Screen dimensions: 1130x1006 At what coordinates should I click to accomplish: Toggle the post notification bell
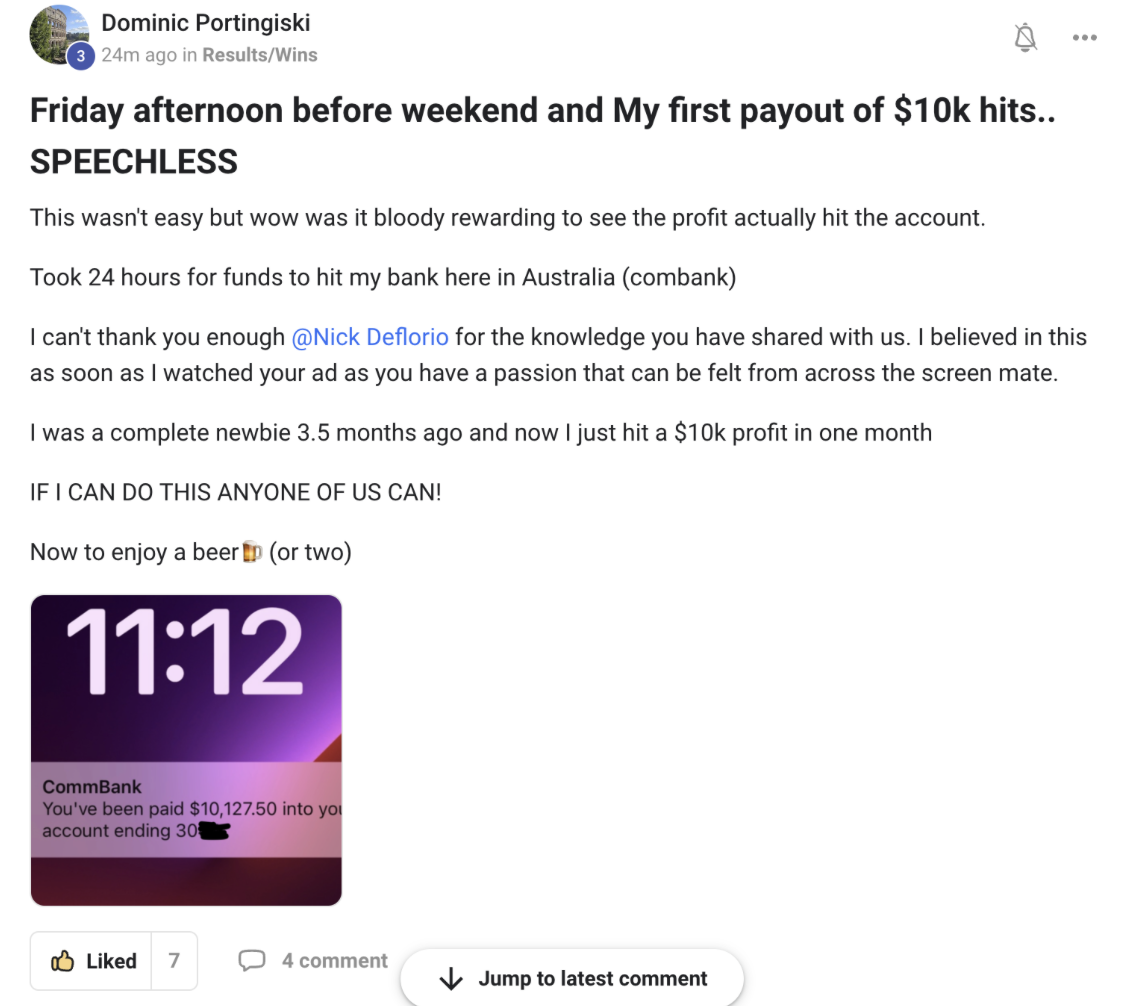(1025, 38)
